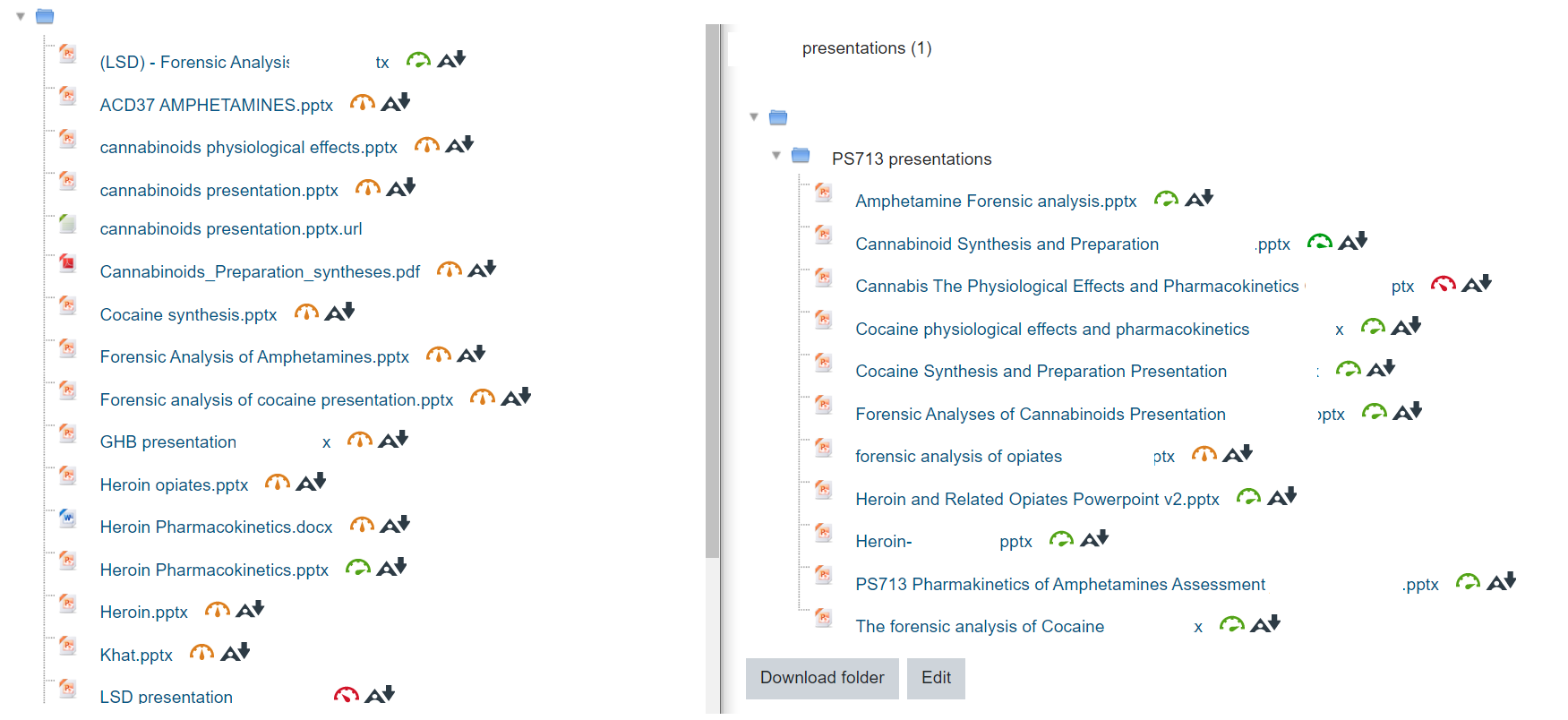Click the Download folder button
1568x720 pixels.
[822, 678]
